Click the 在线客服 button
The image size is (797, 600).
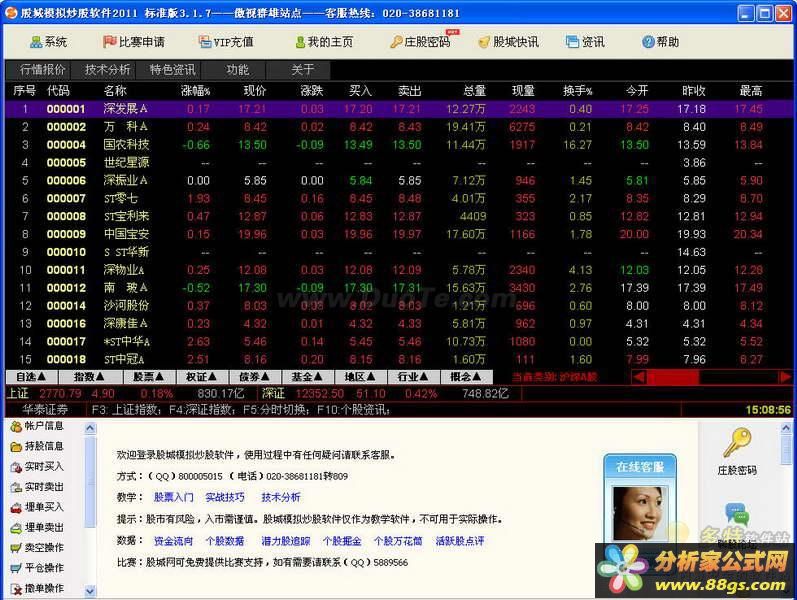pyautogui.click(x=640, y=467)
